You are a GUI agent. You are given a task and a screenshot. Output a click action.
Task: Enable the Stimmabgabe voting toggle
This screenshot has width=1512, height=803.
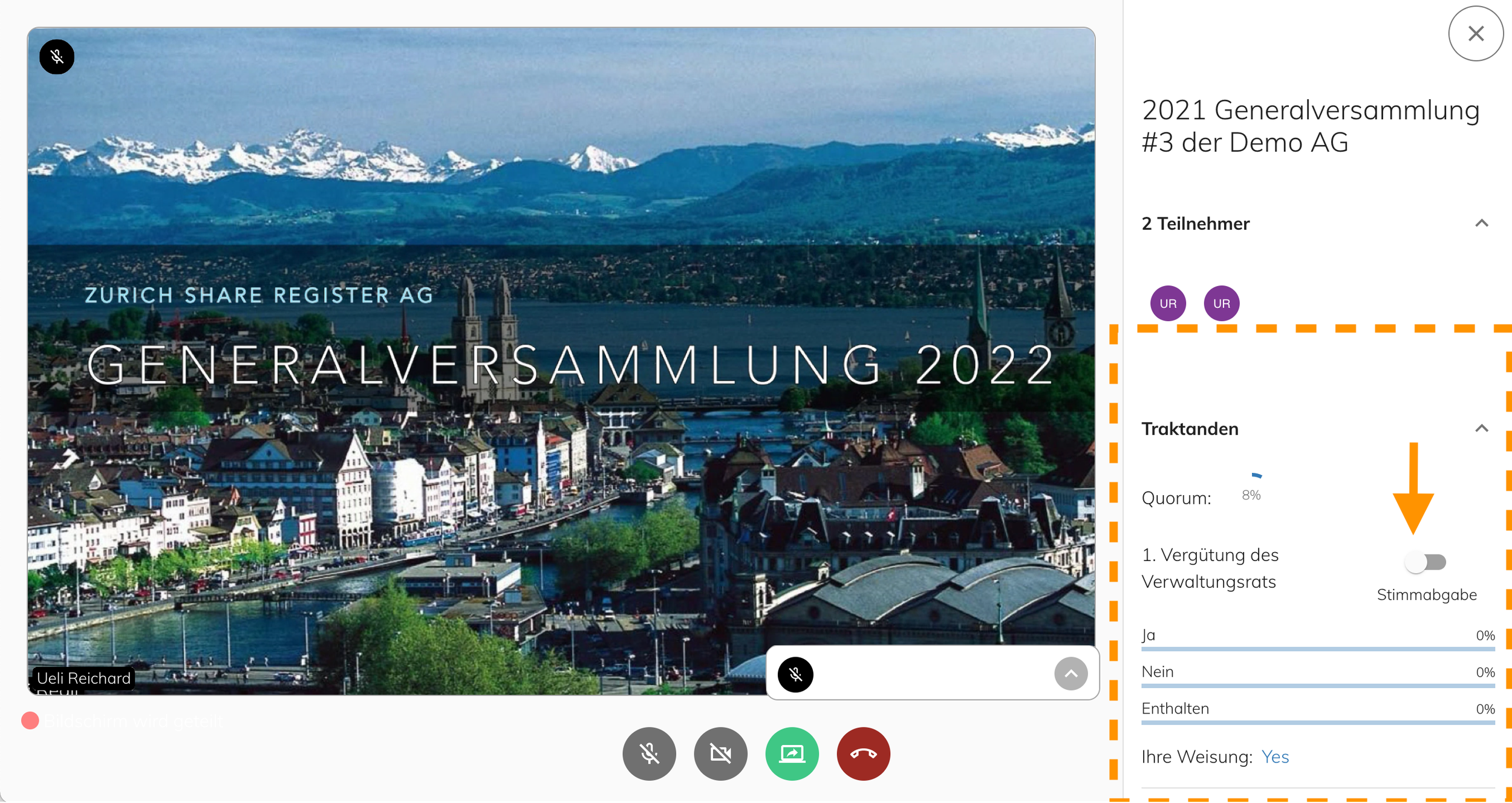tap(1426, 562)
